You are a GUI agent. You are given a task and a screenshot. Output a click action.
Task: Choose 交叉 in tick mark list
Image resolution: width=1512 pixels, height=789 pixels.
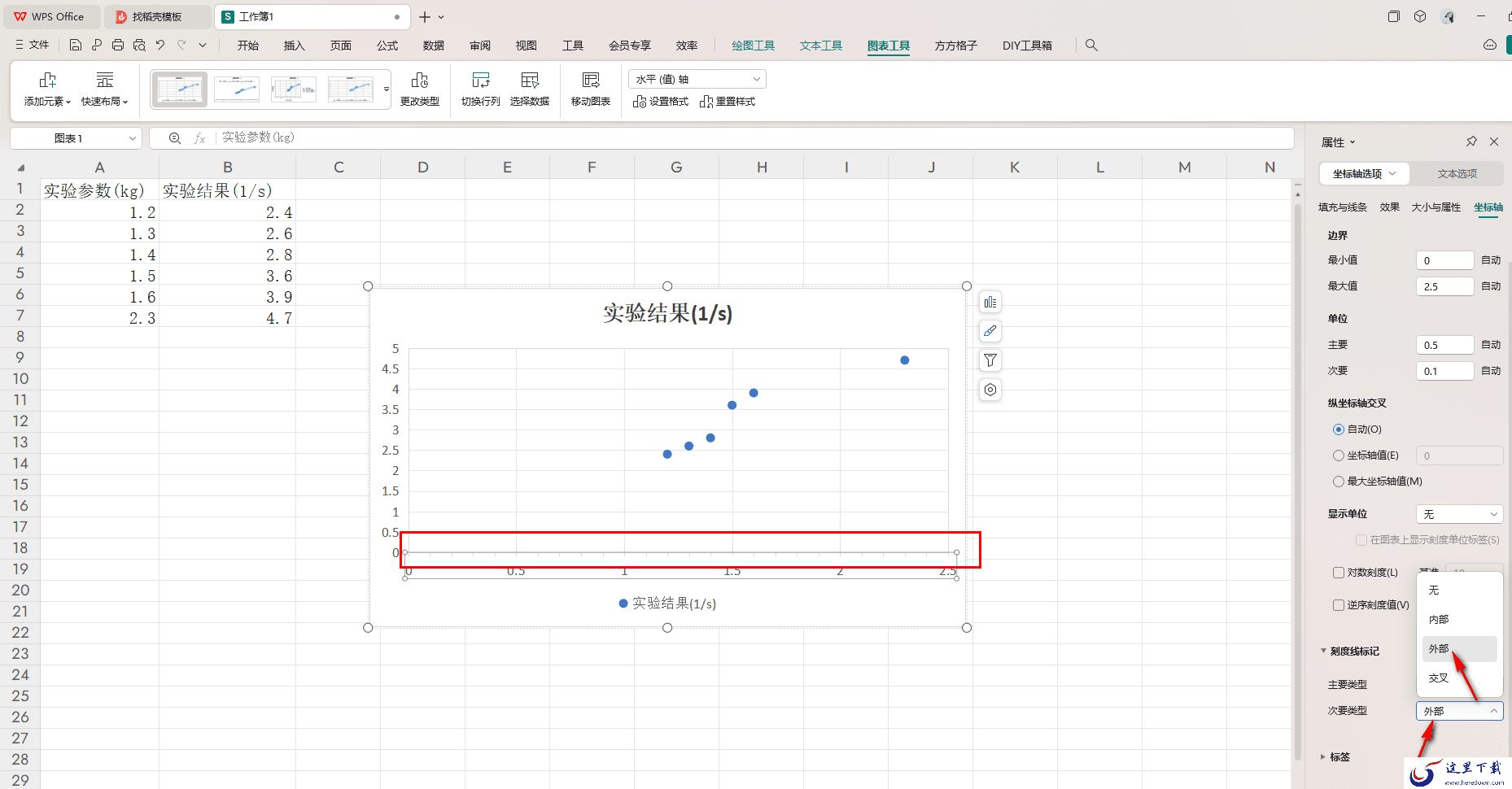tap(1459, 678)
